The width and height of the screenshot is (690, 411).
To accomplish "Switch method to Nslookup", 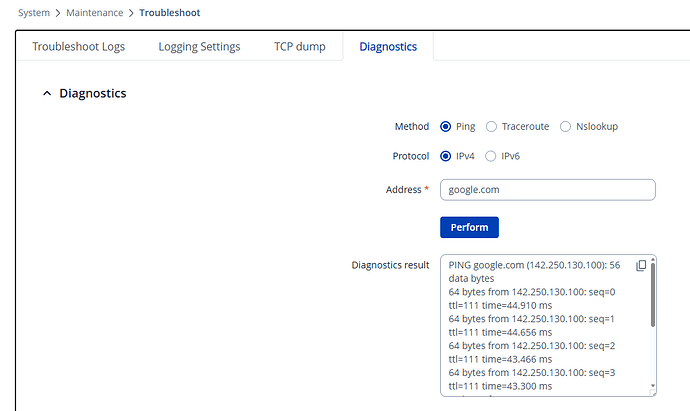I will pyautogui.click(x=566, y=127).
